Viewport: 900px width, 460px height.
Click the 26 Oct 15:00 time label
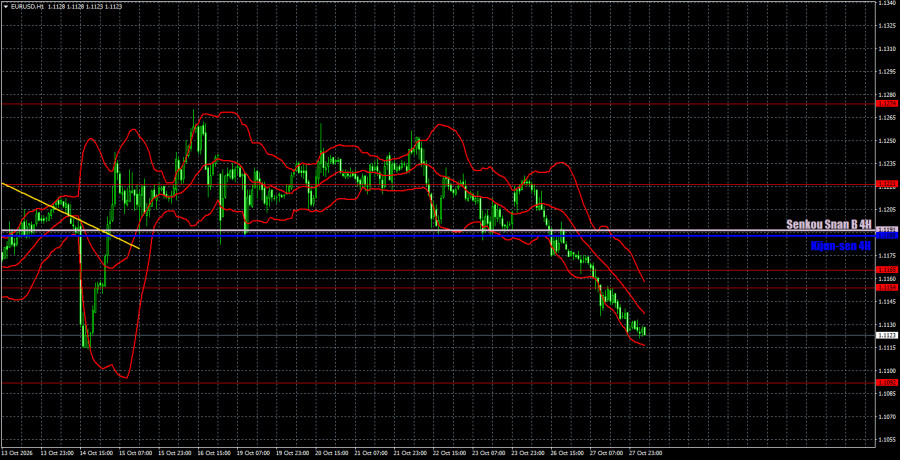pos(565,454)
